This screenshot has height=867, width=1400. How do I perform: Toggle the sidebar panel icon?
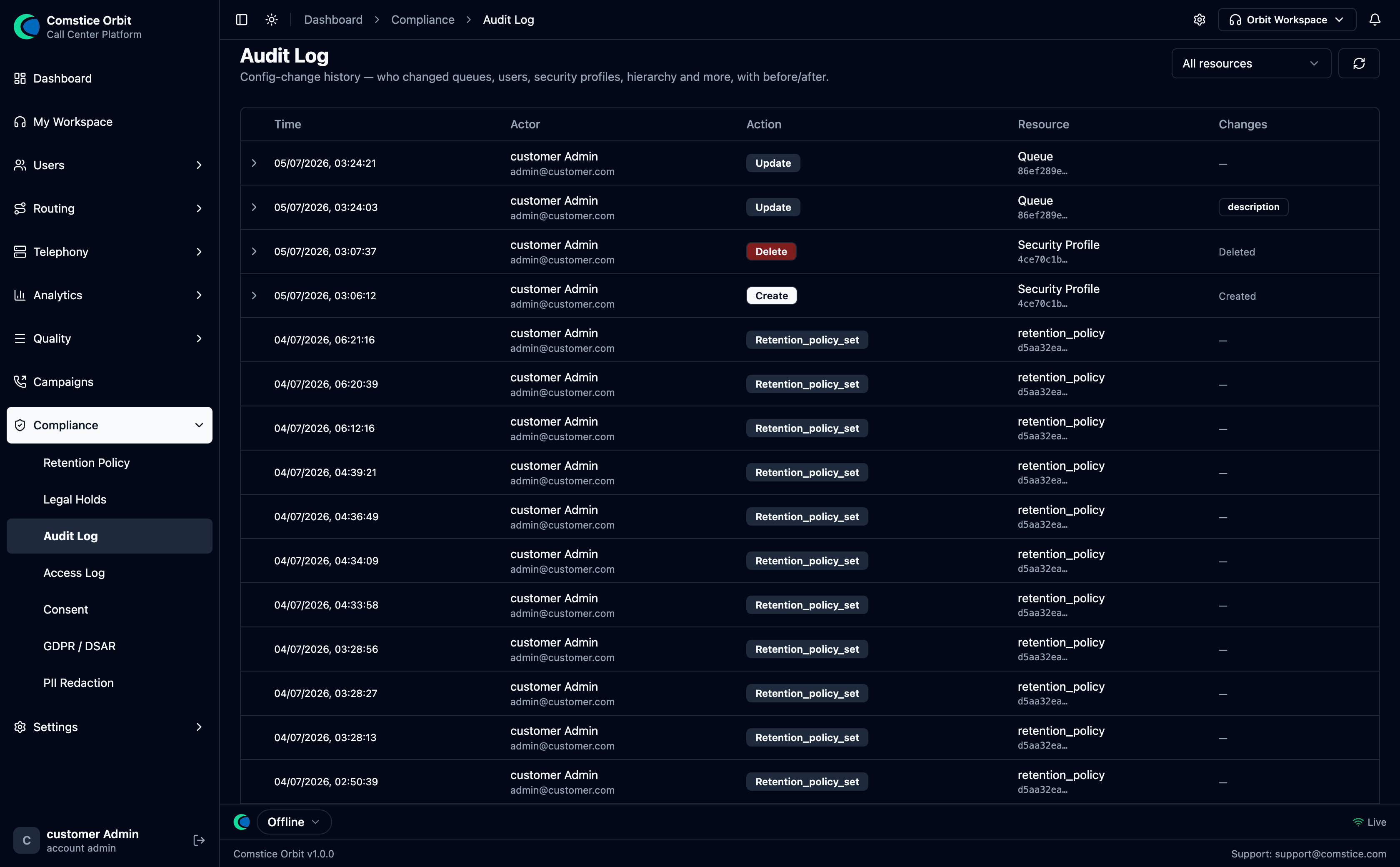241,20
